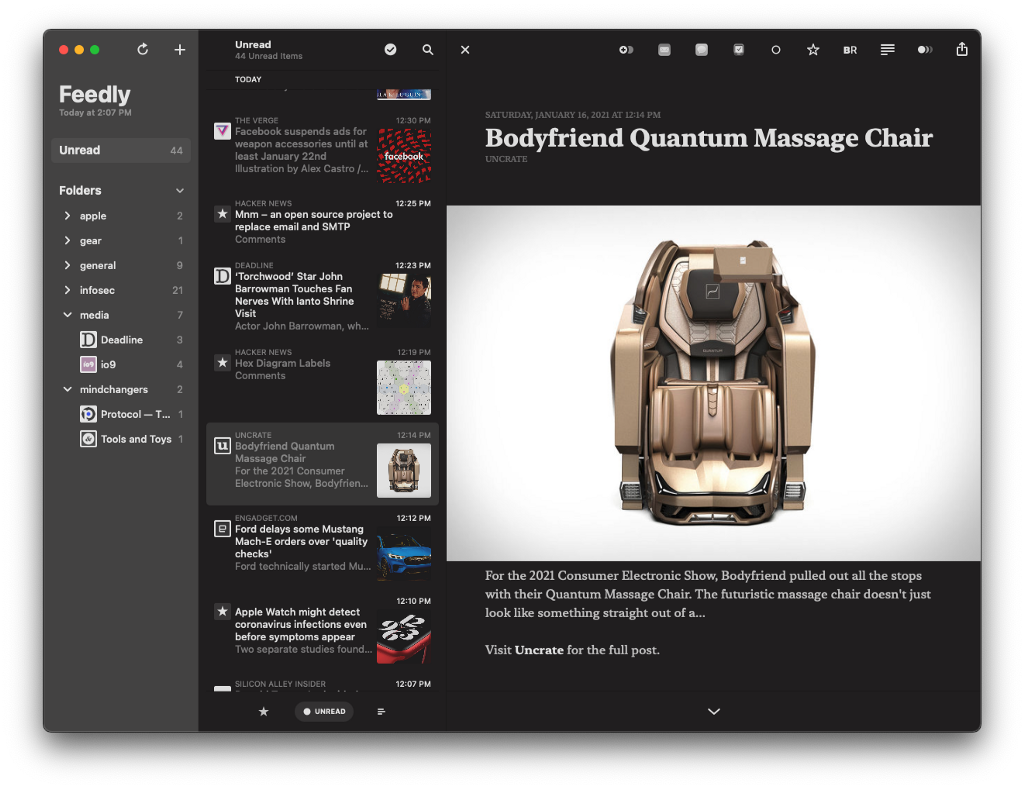Click the UNCRATE source label under headline

click(x=506, y=159)
